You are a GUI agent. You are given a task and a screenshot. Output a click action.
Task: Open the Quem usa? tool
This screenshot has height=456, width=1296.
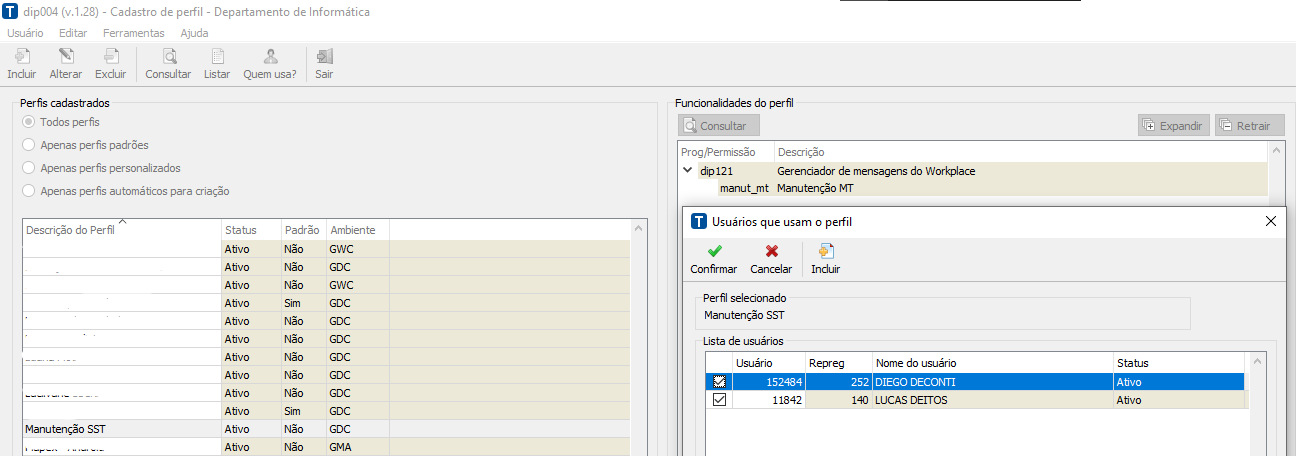click(270, 58)
